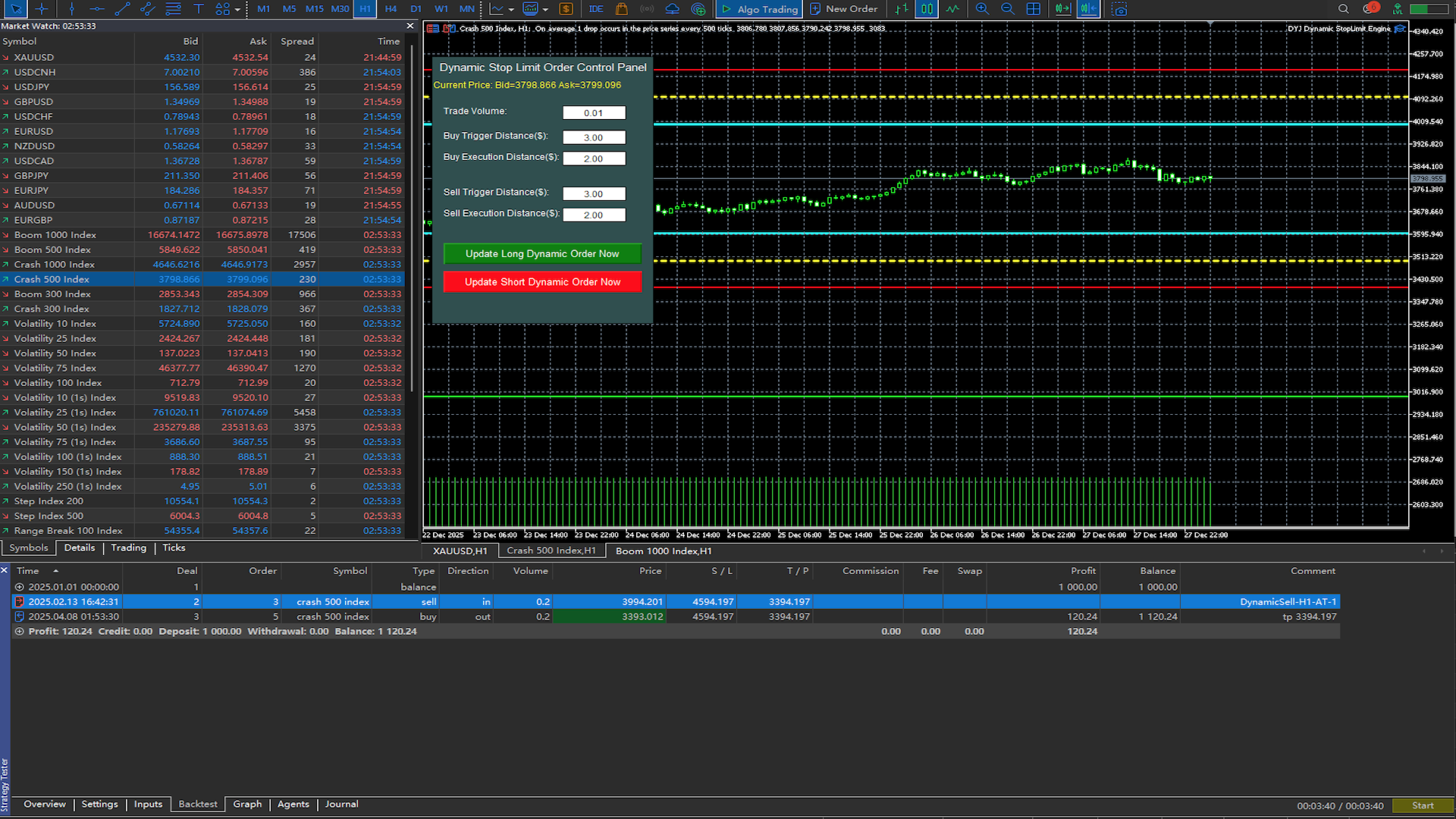Switch chart to candlestick mode
This screenshot has height=819, width=1456.
pos(927,9)
